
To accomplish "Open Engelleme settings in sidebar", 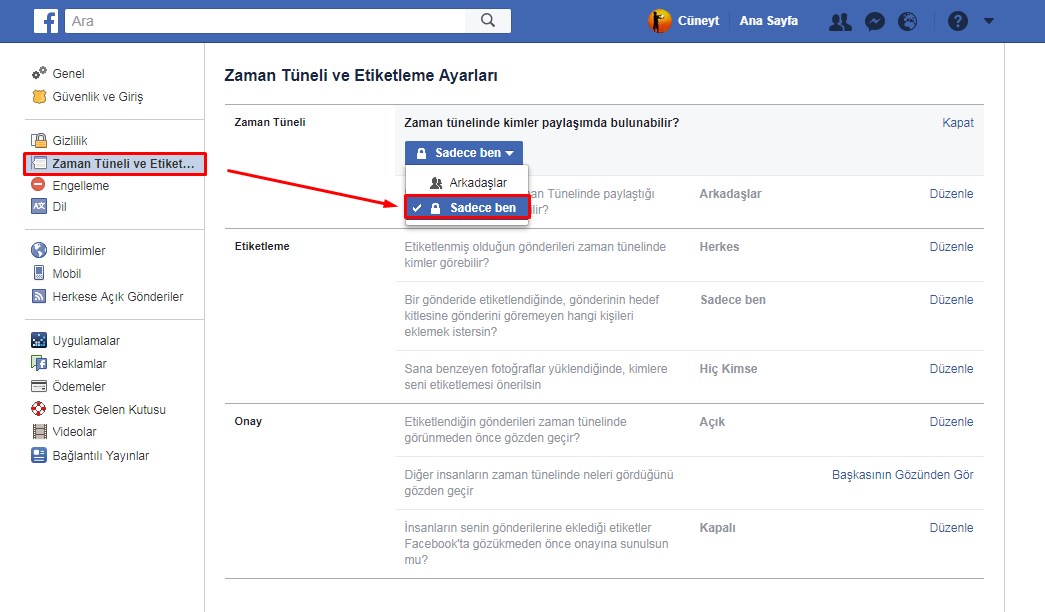I will coord(80,185).
